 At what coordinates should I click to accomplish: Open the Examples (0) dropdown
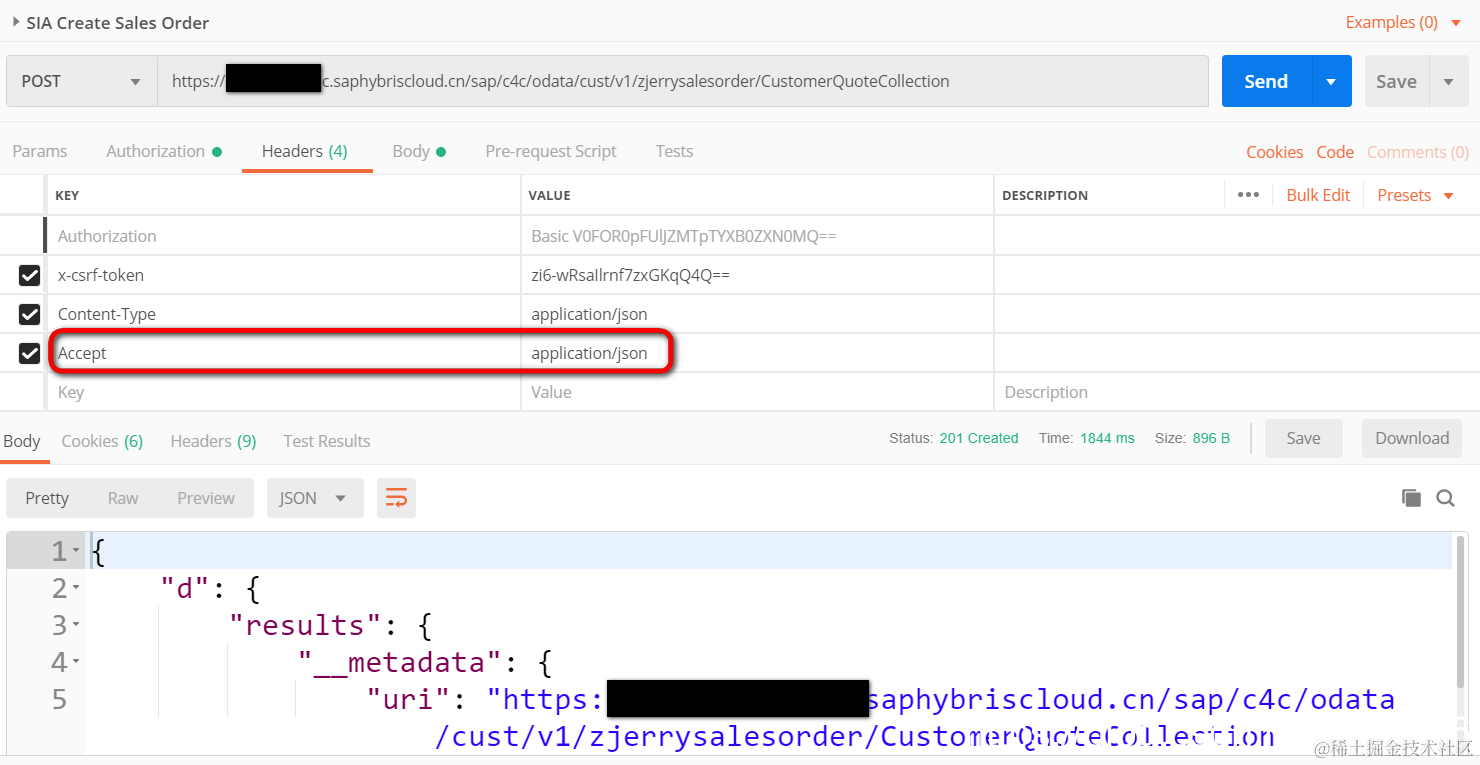point(1403,22)
